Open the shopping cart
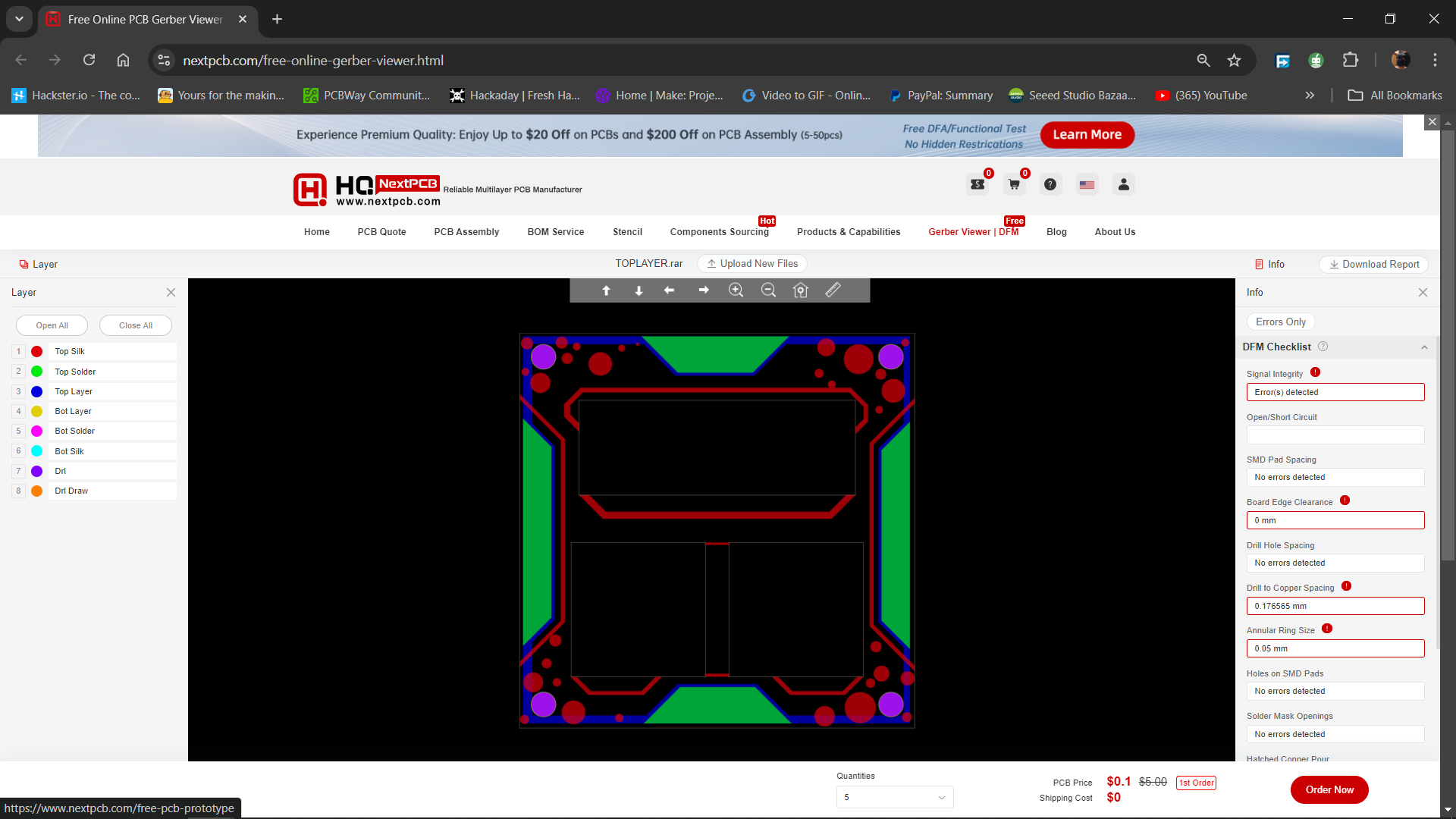 [1014, 184]
